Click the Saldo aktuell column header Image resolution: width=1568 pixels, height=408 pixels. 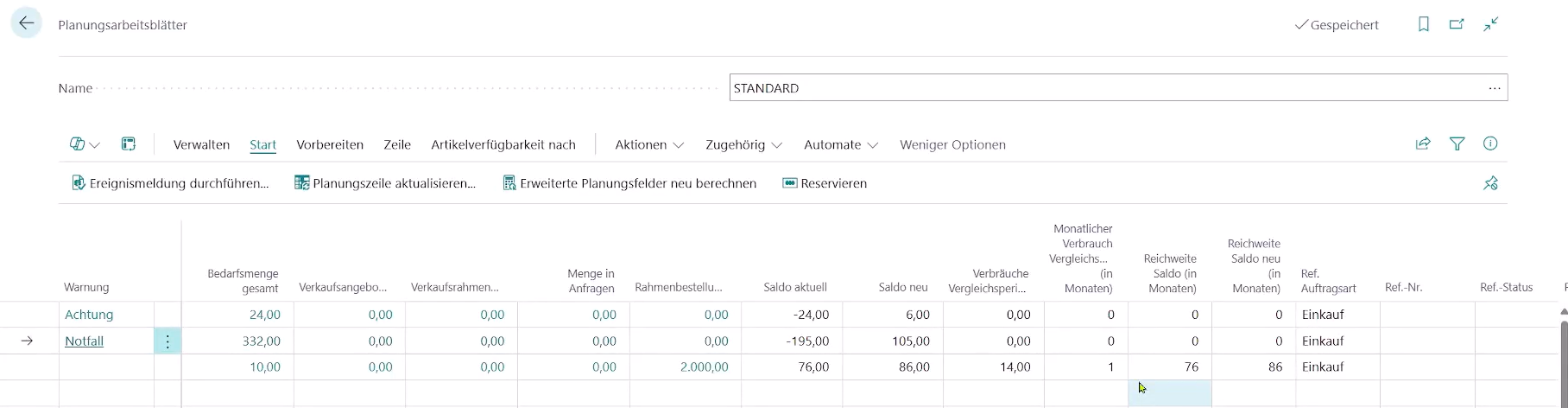click(x=795, y=287)
